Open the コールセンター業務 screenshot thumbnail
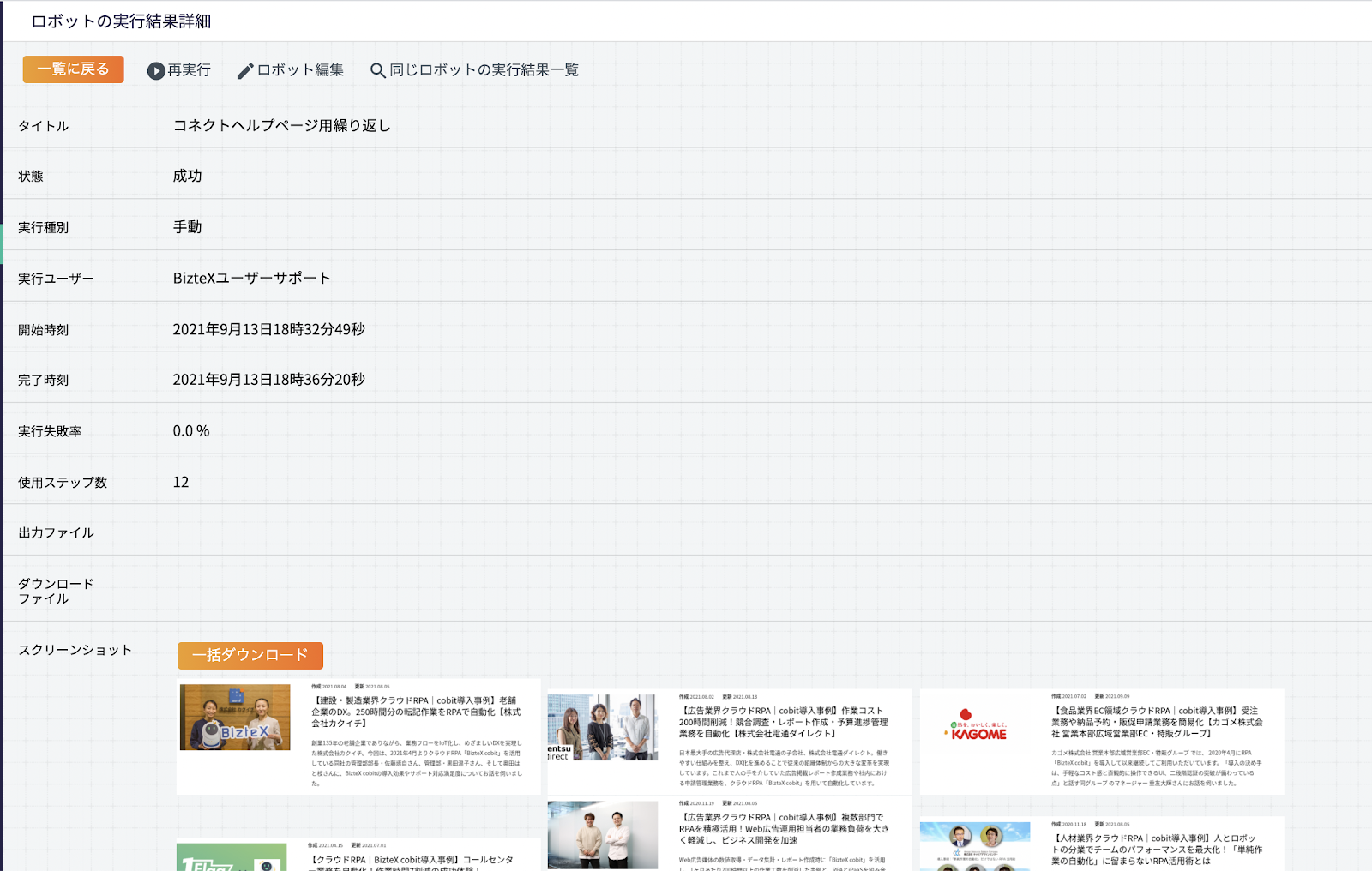The image size is (1372, 871). 358,855
